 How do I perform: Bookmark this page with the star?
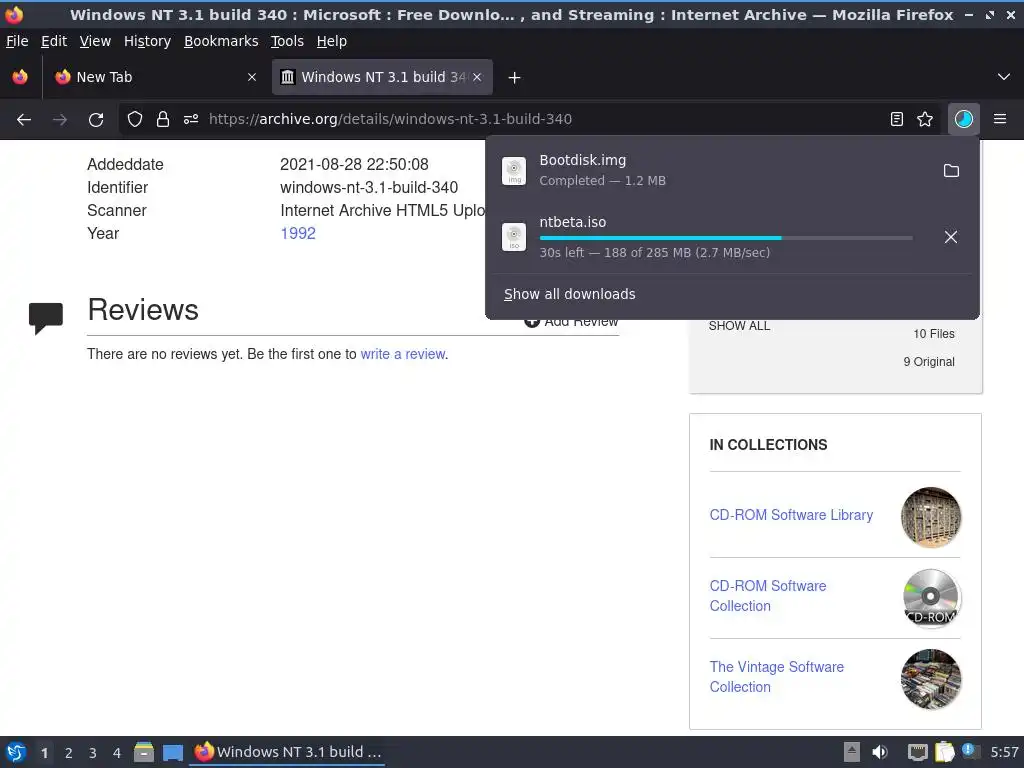click(925, 119)
